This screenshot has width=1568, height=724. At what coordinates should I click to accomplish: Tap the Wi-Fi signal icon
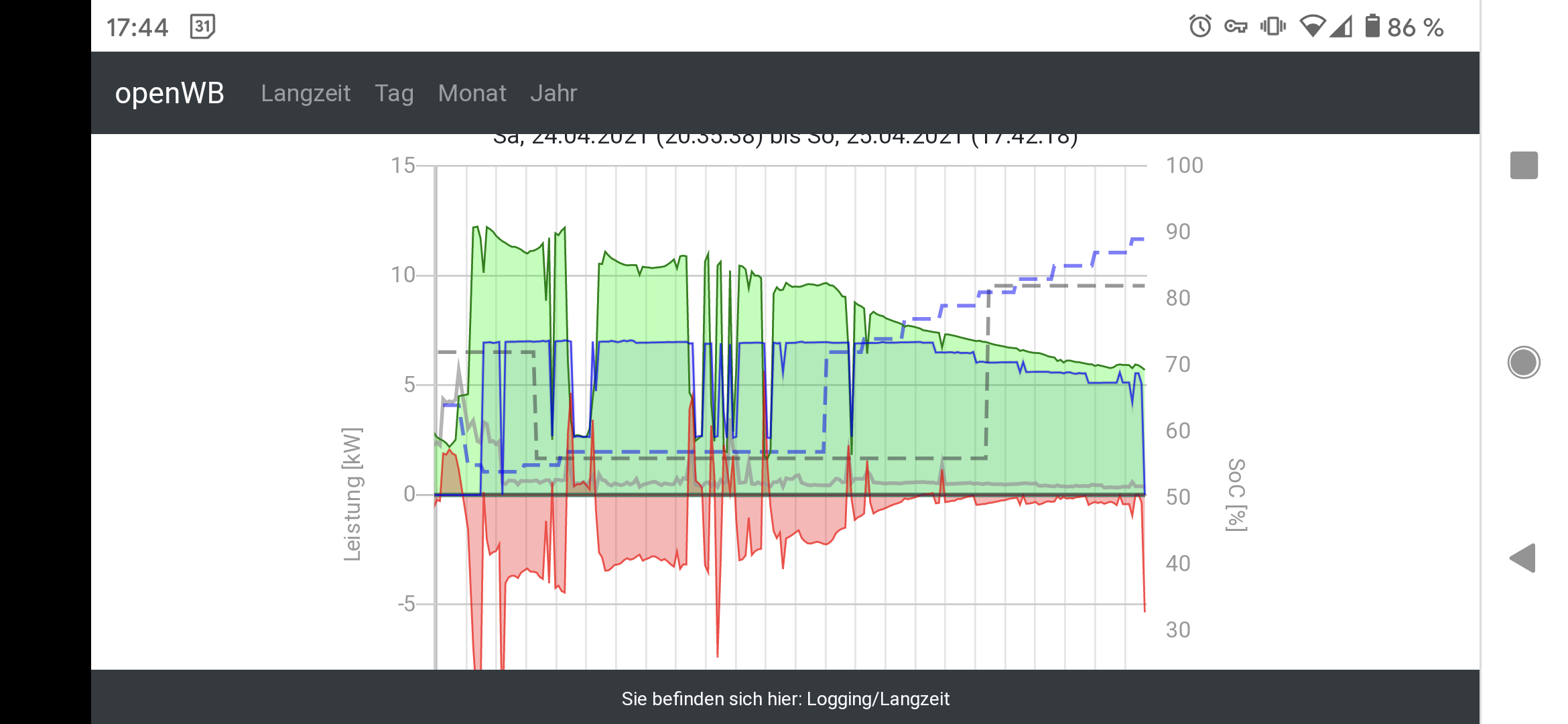tap(1312, 27)
